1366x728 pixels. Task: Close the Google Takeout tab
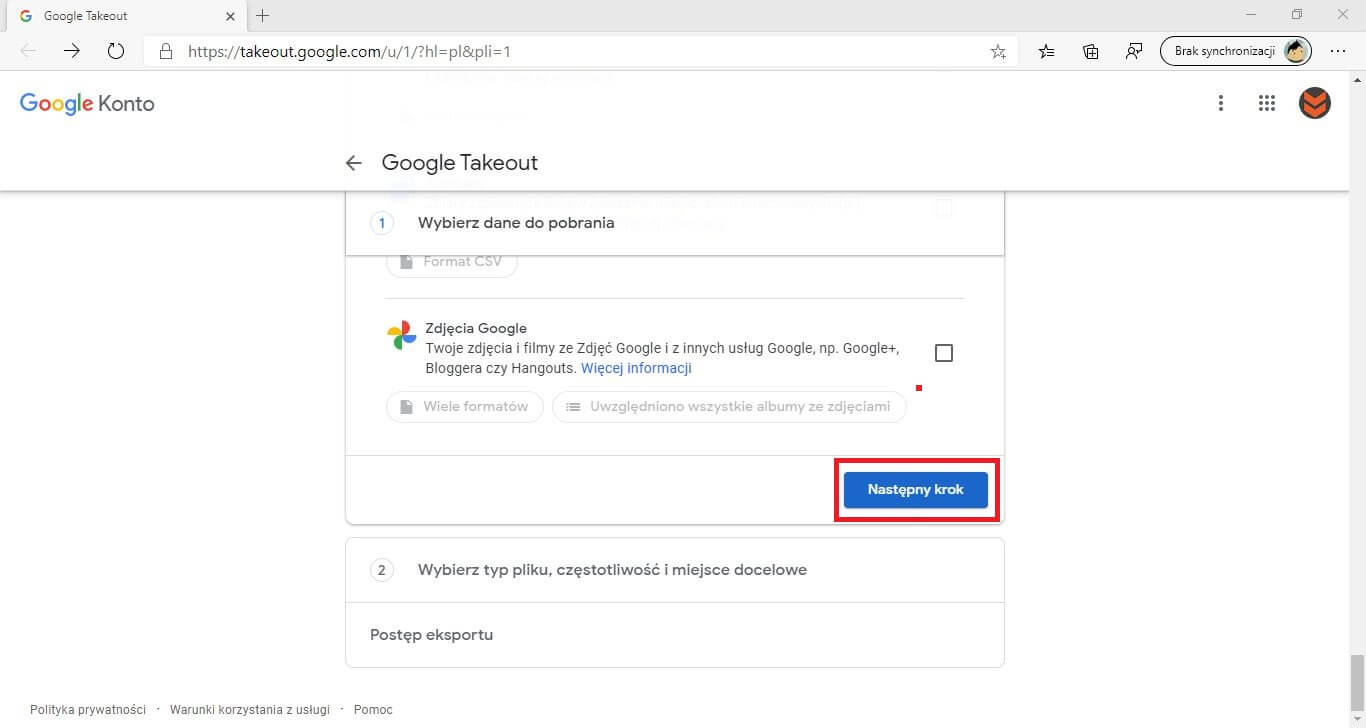[230, 16]
